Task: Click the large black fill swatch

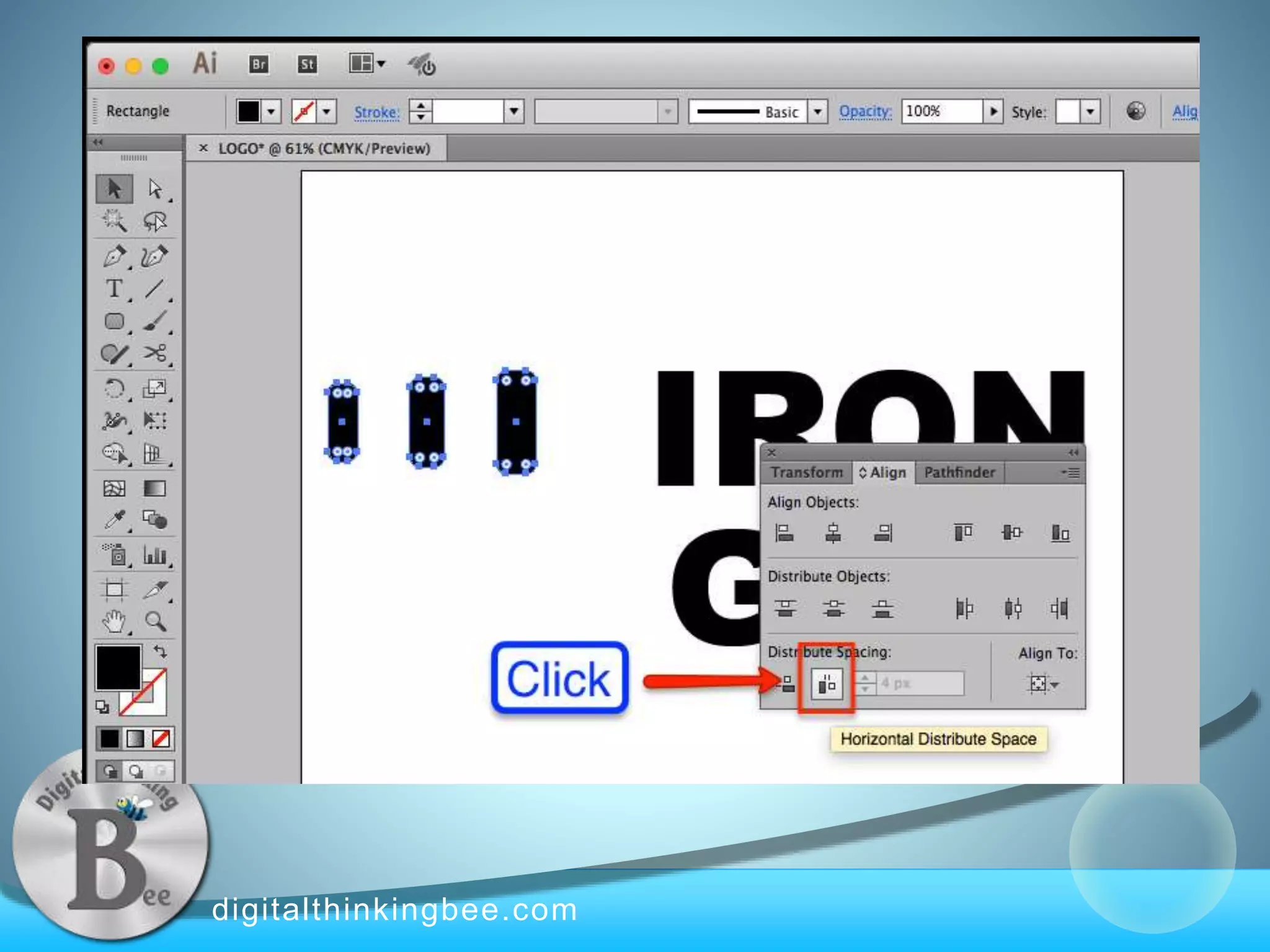Action: [x=118, y=668]
